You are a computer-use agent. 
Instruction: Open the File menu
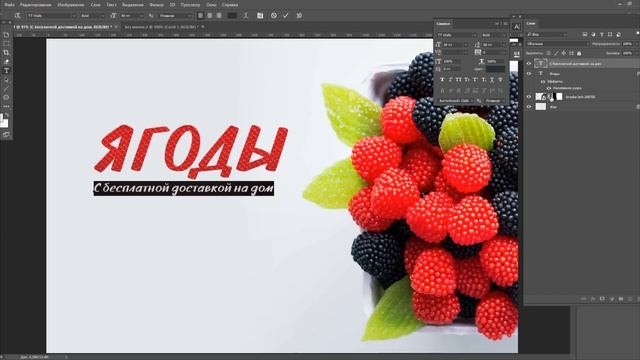click(9, 4)
